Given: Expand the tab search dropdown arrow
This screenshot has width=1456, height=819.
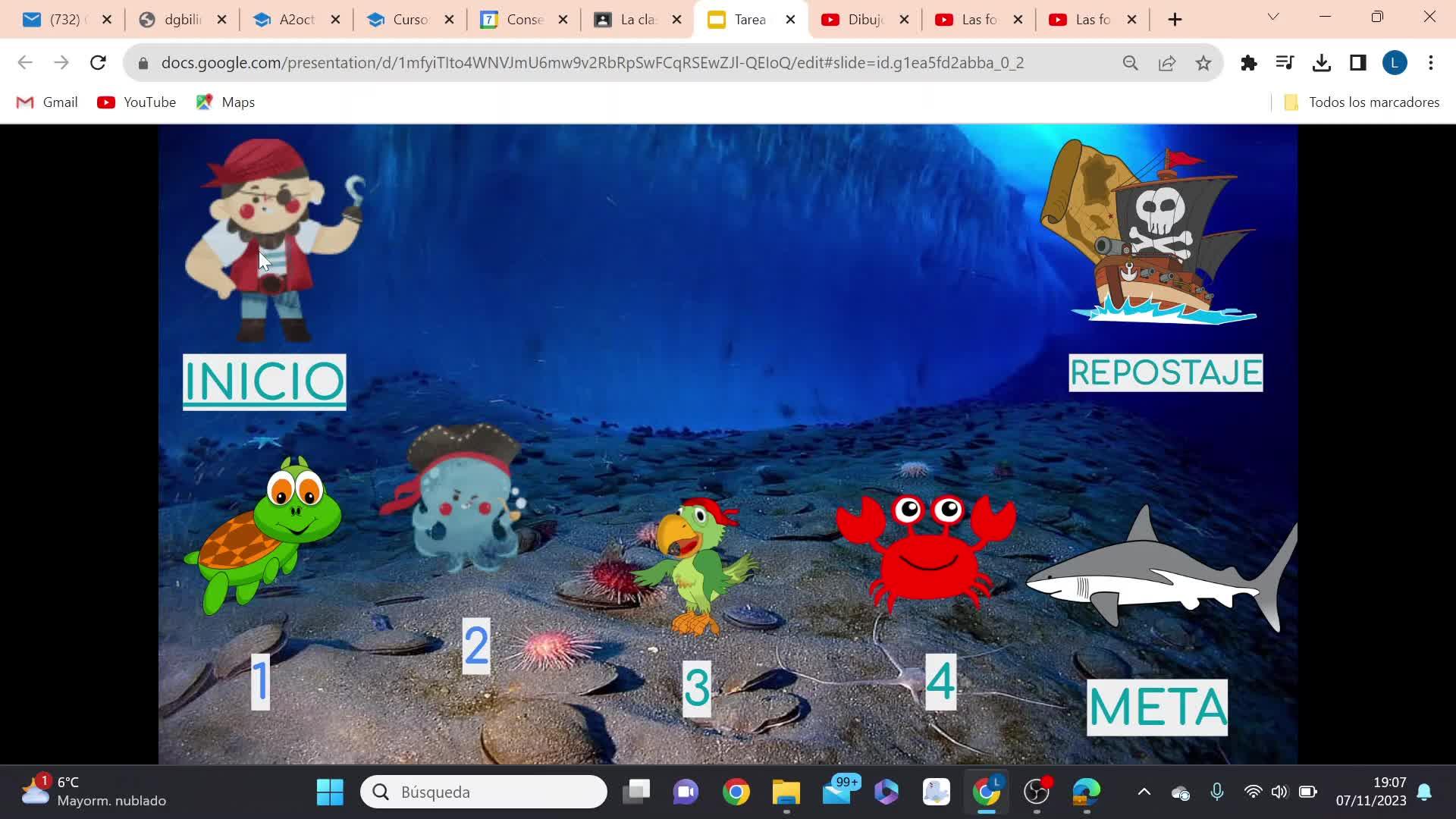Looking at the screenshot, I should click(x=1273, y=17).
